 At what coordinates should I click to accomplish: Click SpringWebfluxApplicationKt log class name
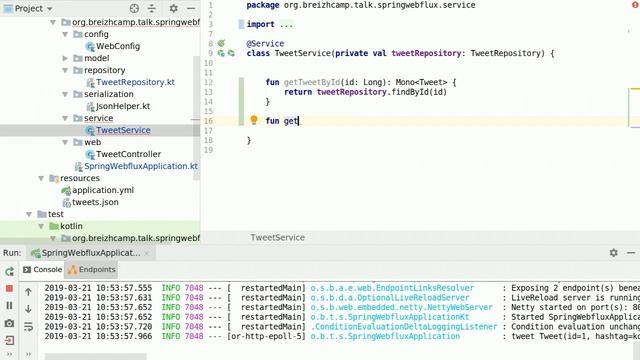390,317
